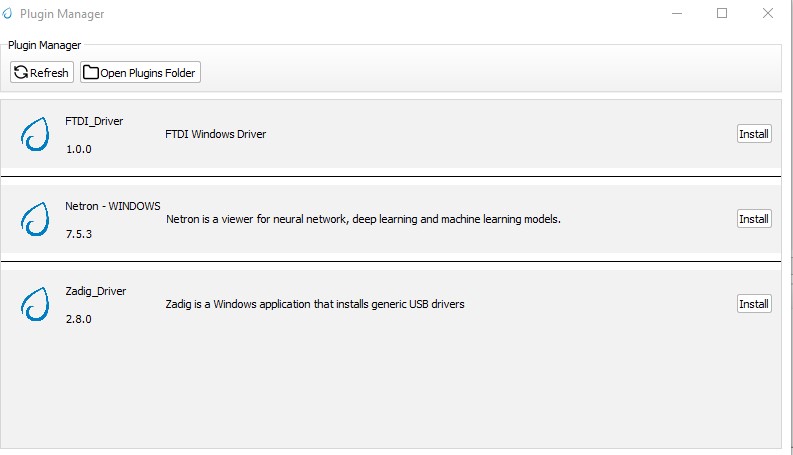This screenshot has height=455, width=793.
Task: Click the Refresh arrows icon
Action: coord(21,72)
